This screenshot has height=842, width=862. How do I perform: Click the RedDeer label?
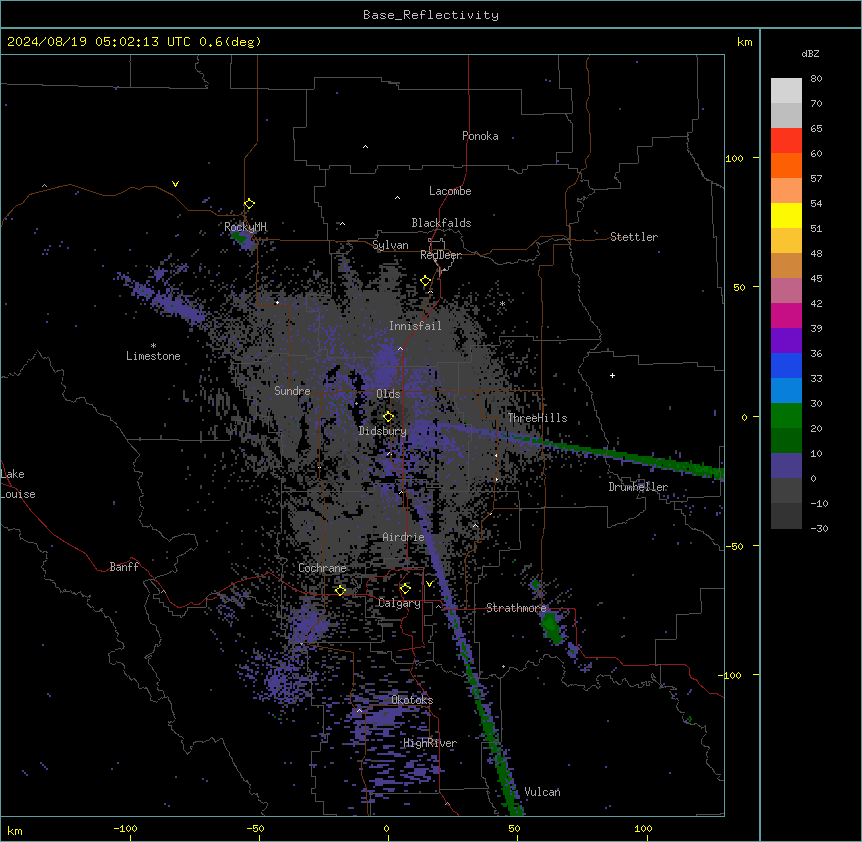point(441,255)
